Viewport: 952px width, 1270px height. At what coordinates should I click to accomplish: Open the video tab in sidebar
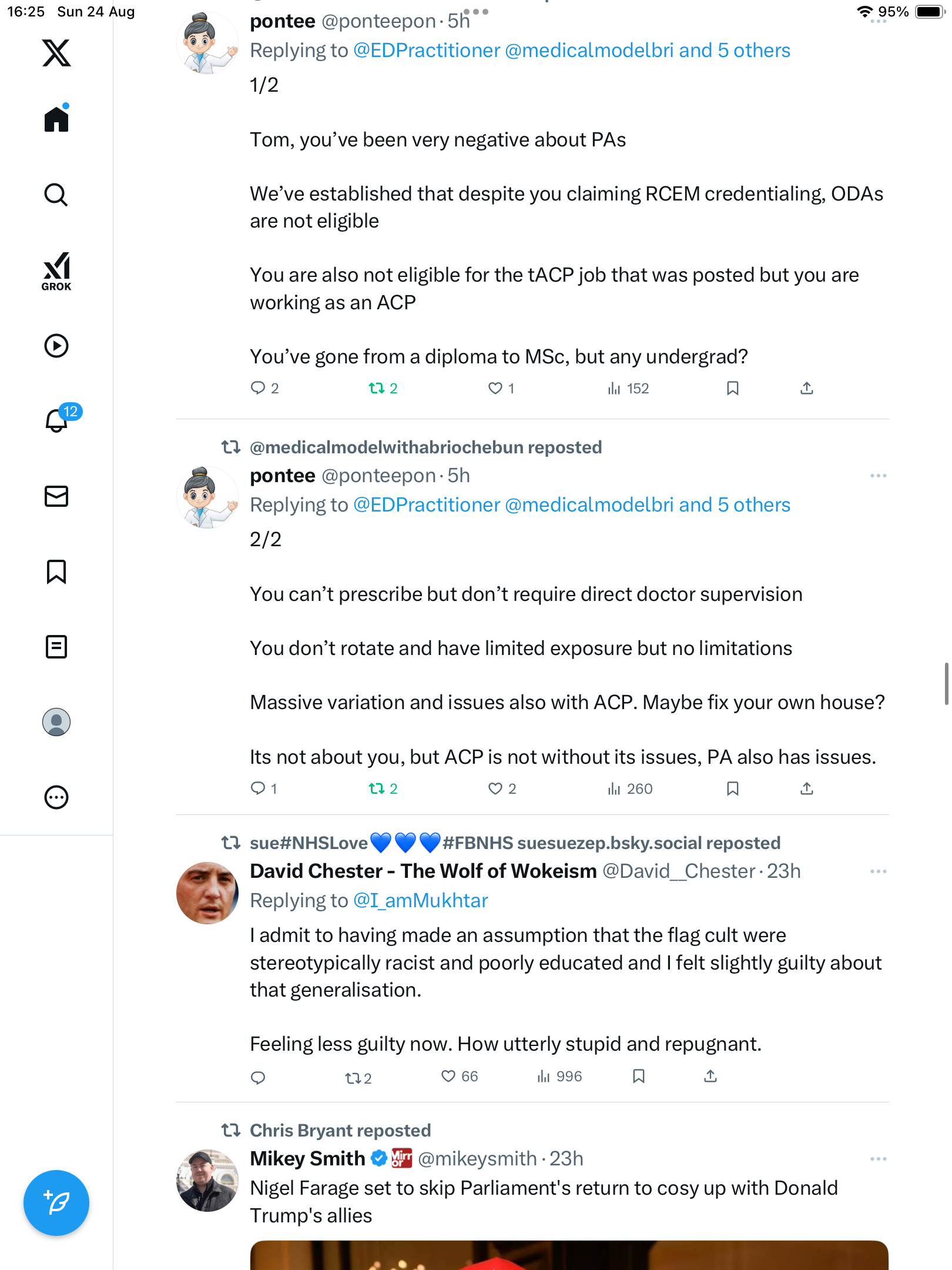56,346
